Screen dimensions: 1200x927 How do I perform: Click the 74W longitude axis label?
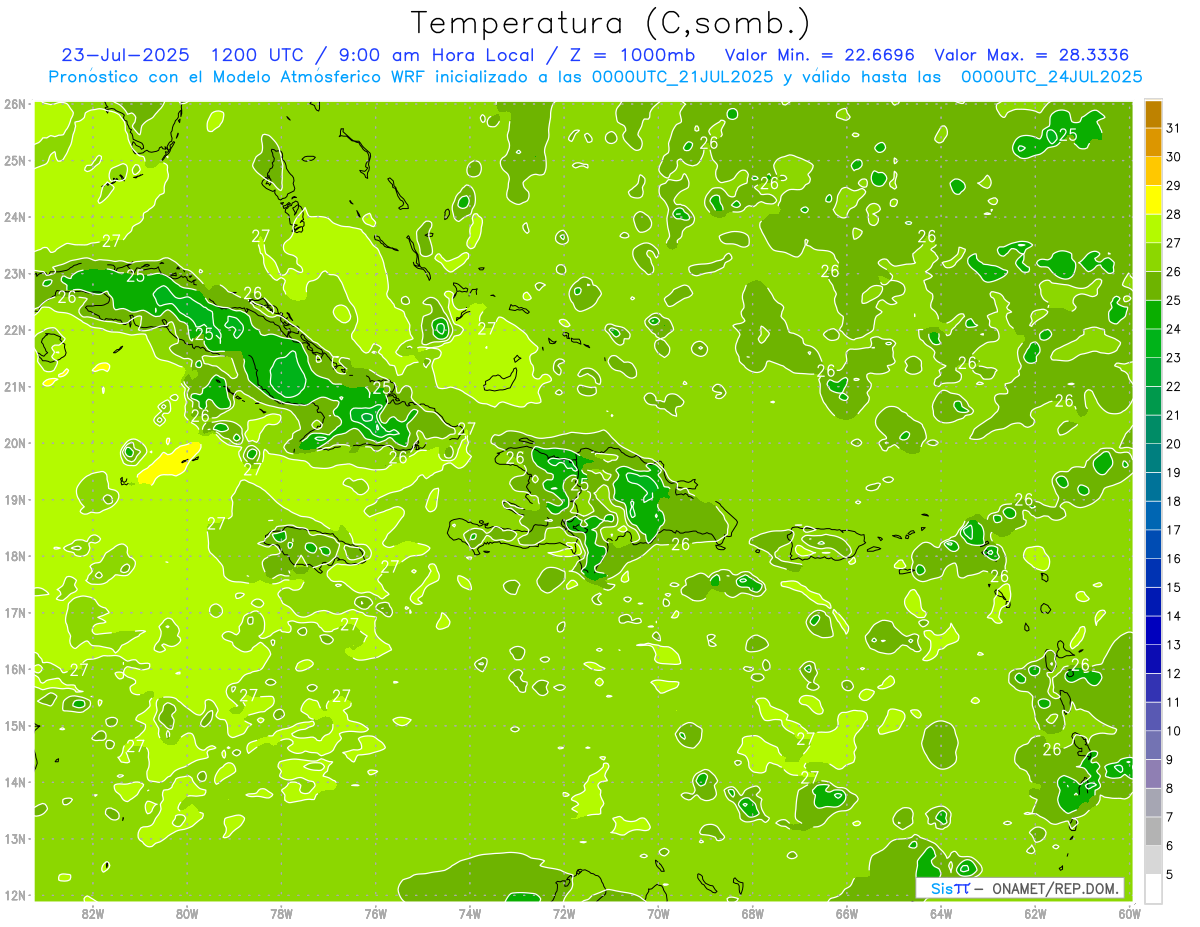pos(470,913)
